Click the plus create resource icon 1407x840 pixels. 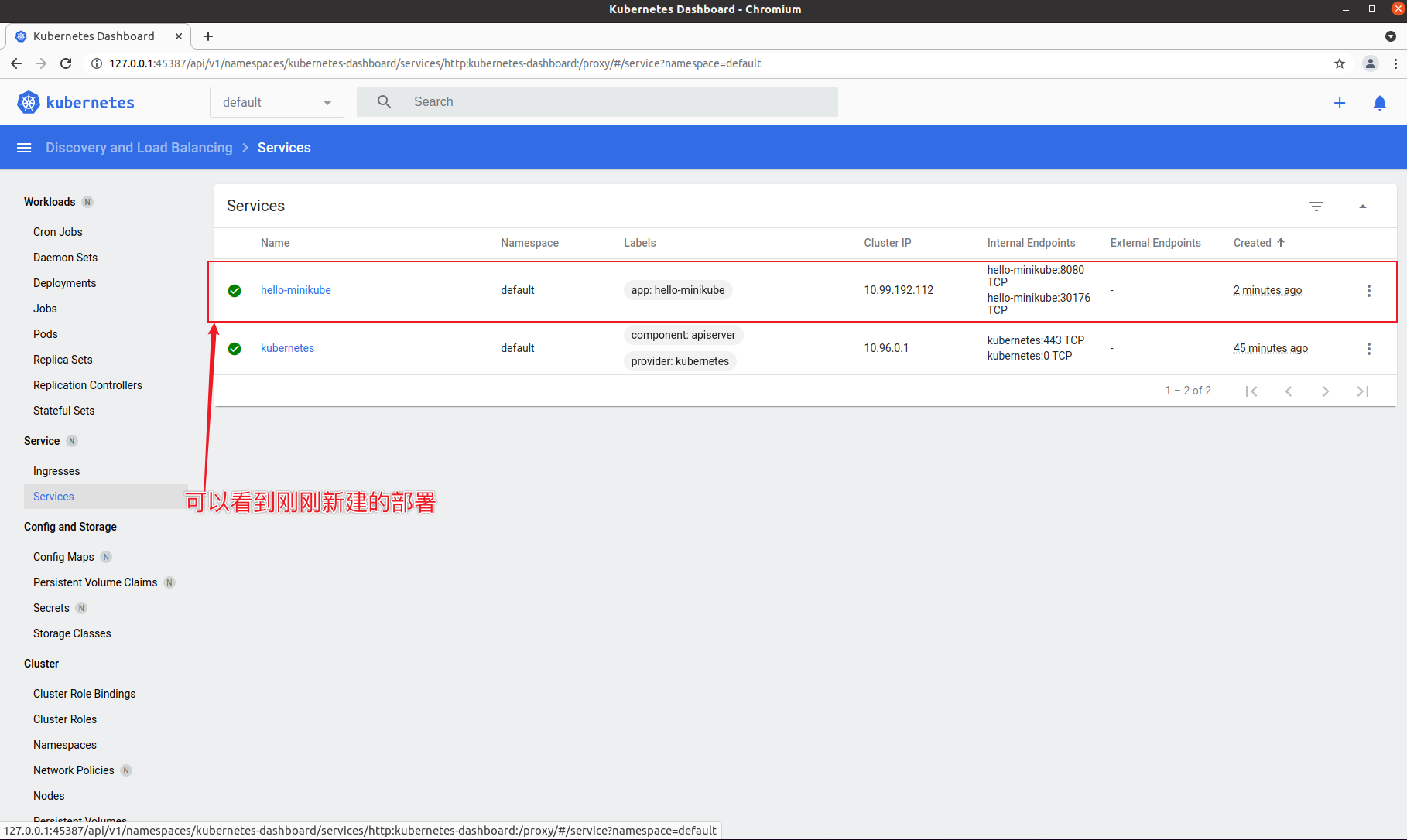tap(1340, 103)
